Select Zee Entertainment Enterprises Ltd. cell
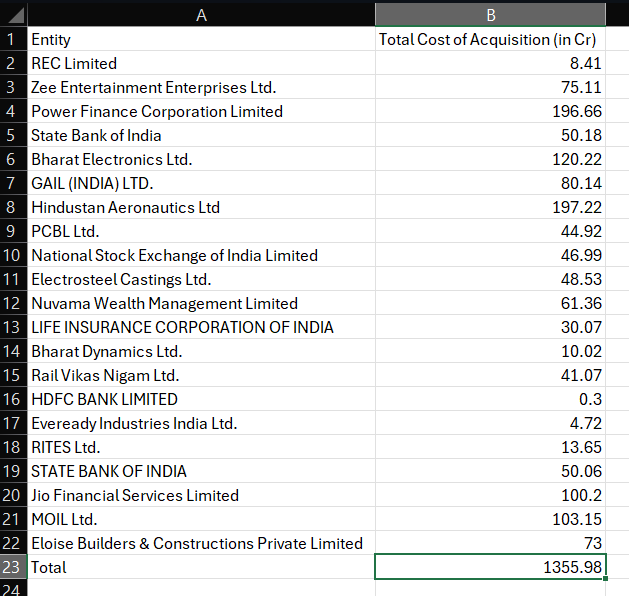This screenshot has height=596, width=629. 201,87
